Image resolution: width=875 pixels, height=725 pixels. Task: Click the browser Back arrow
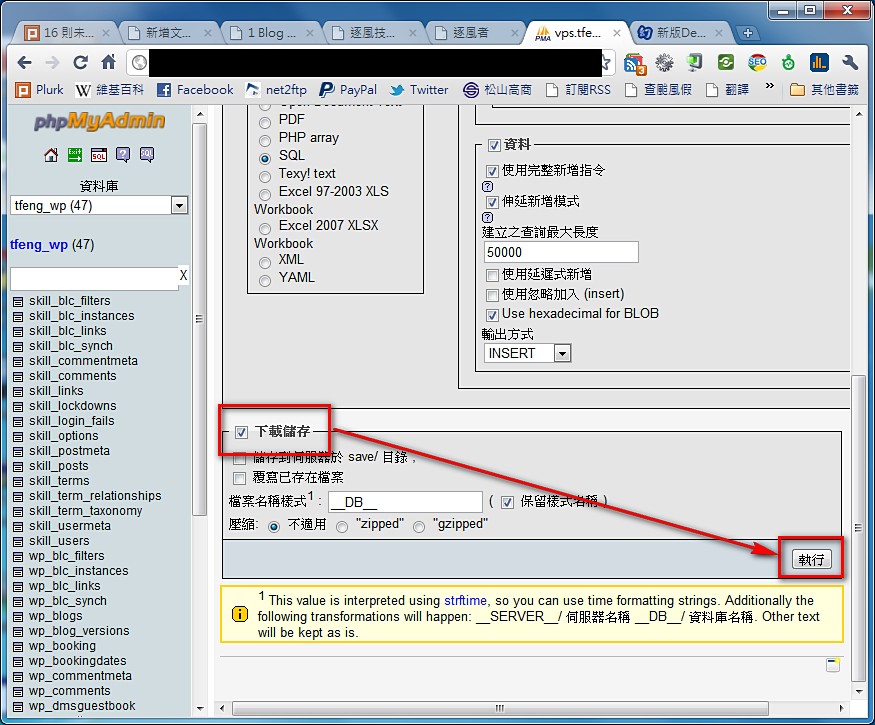pyautogui.click(x=24, y=63)
